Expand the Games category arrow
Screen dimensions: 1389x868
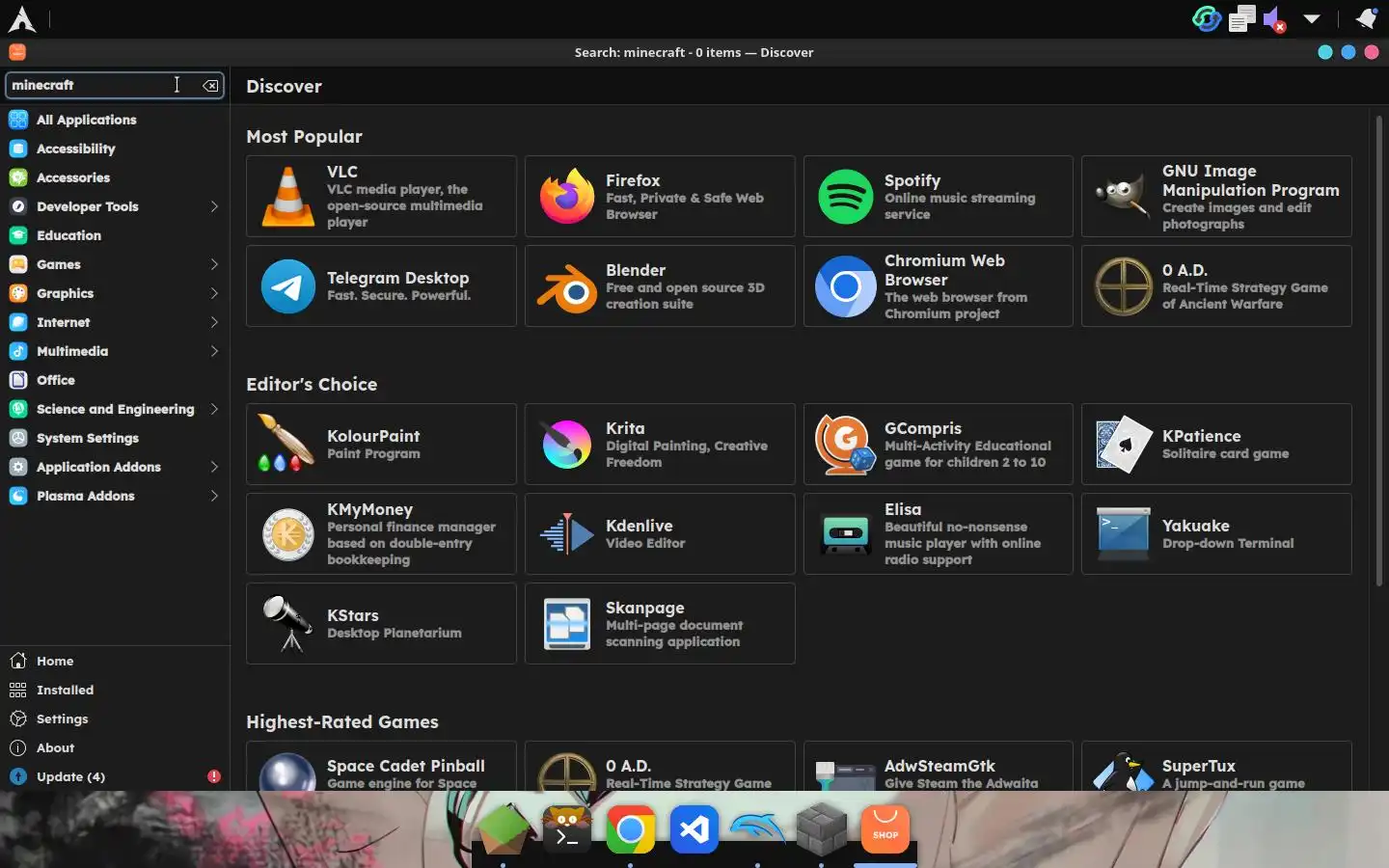[x=214, y=264]
